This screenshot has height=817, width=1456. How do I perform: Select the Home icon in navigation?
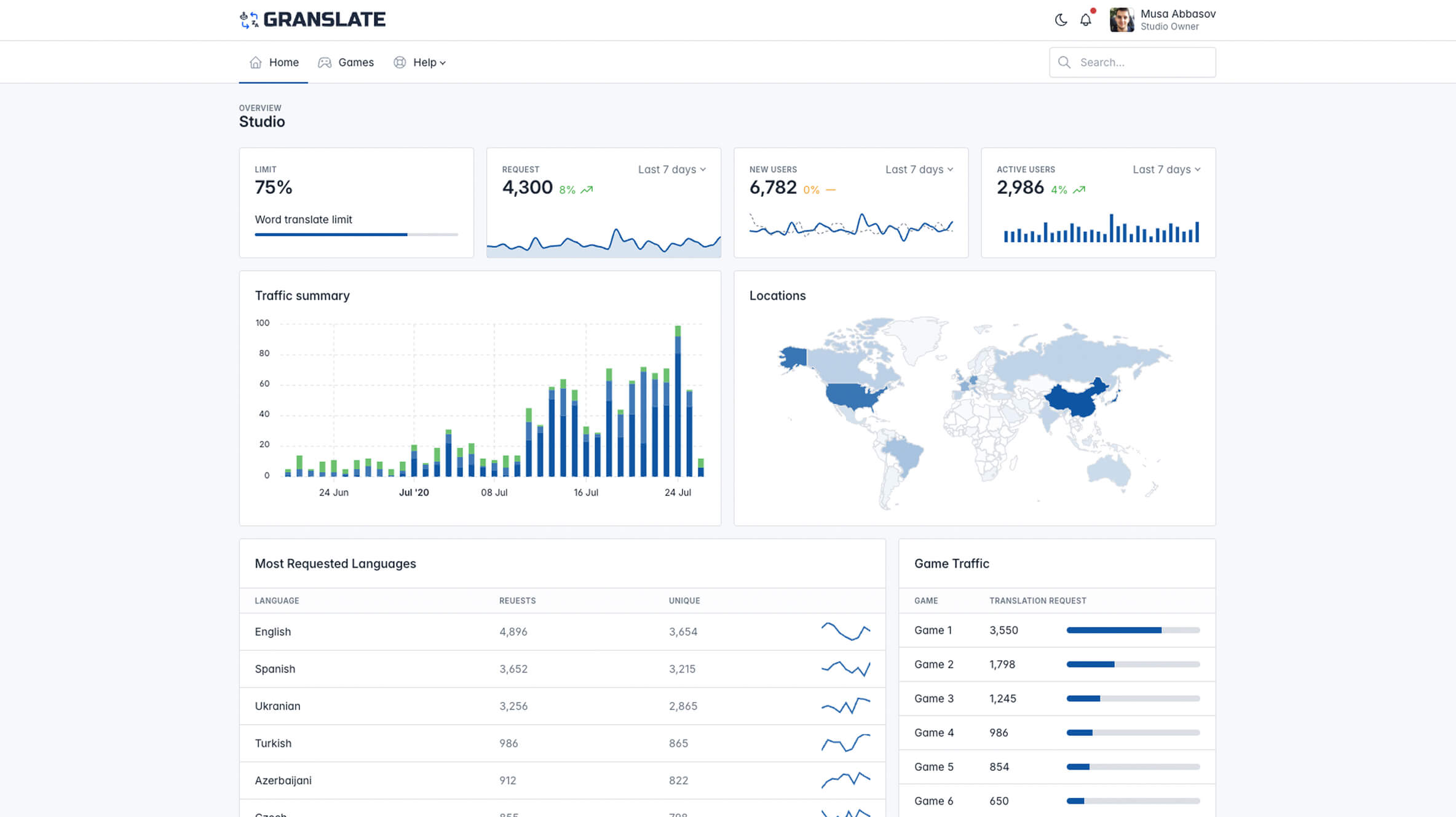[x=256, y=62]
